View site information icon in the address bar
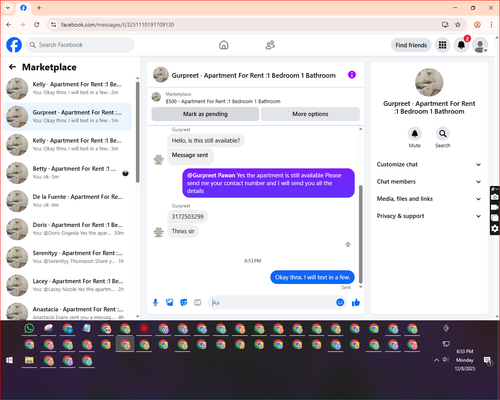Image resolution: width=500 pixels, height=400 pixels. [x=53, y=25]
